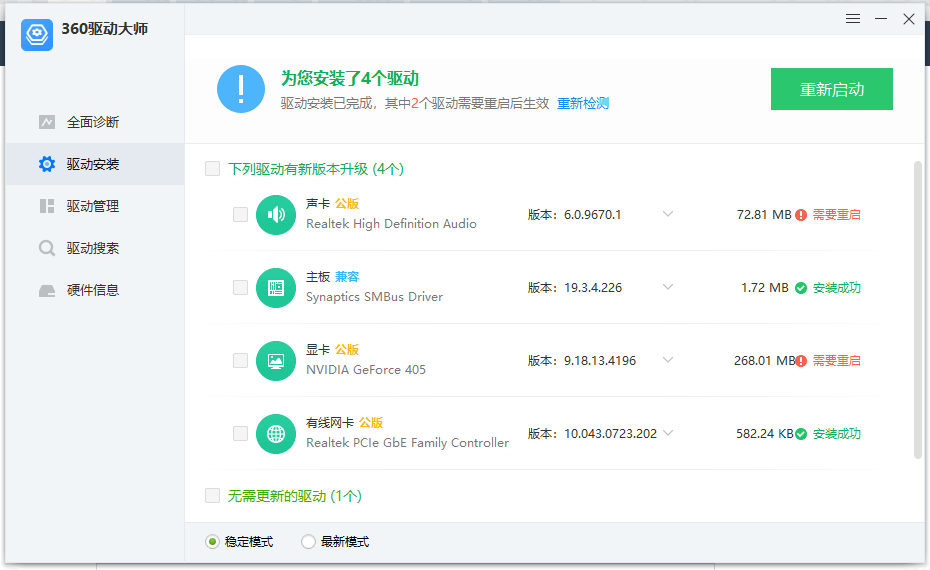Select the 稳定模式 radio button
This screenshot has width=930, height=570.
[212, 542]
